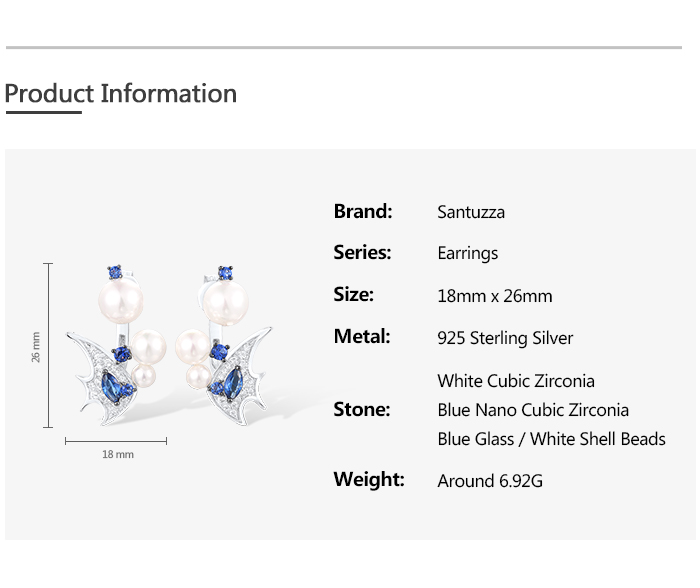
Task: Click the Product Information heading
Action: click(121, 94)
